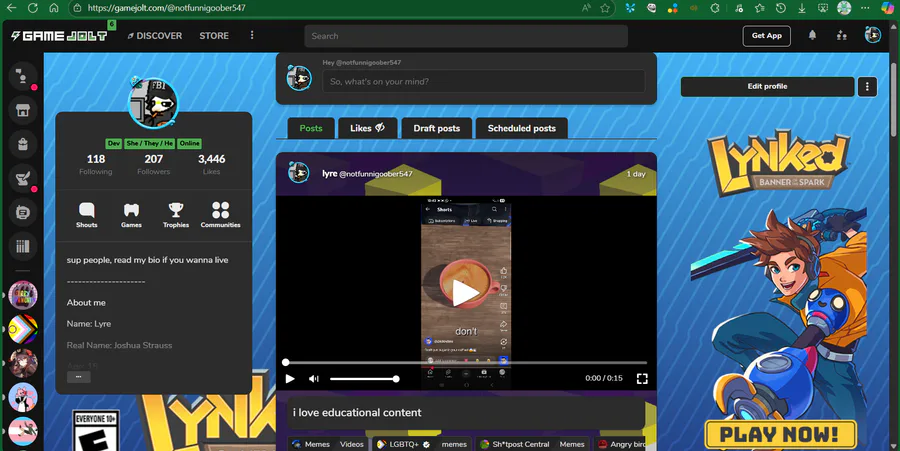900x451 pixels.
Task: Click the browser back arrow
Action: coord(11,8)
